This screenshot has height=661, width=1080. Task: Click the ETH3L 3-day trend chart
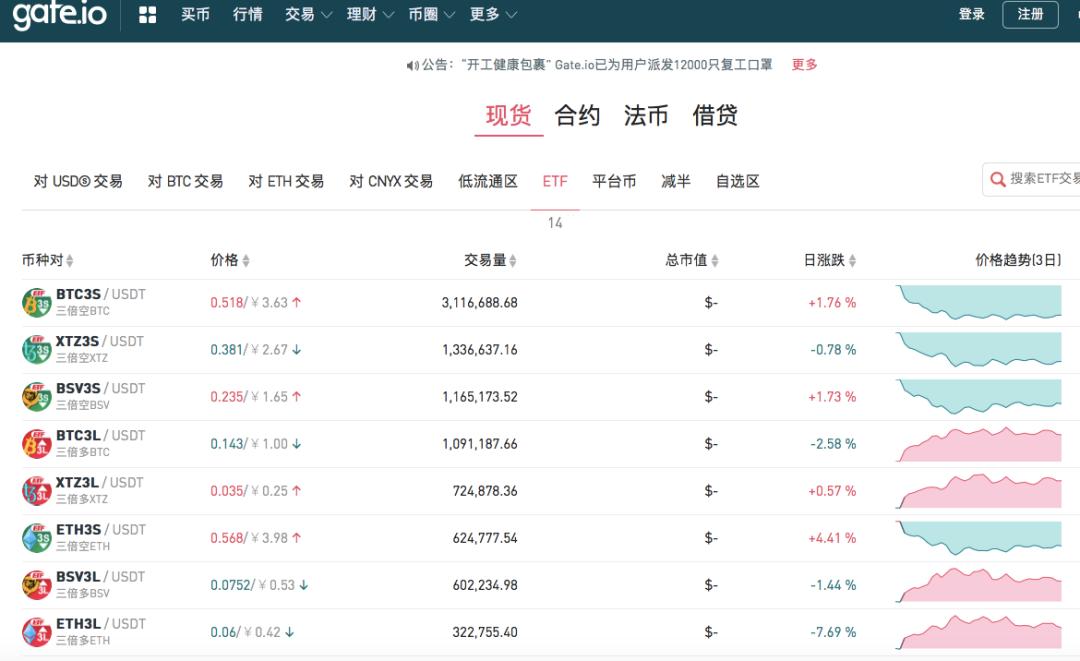(979, 632)
